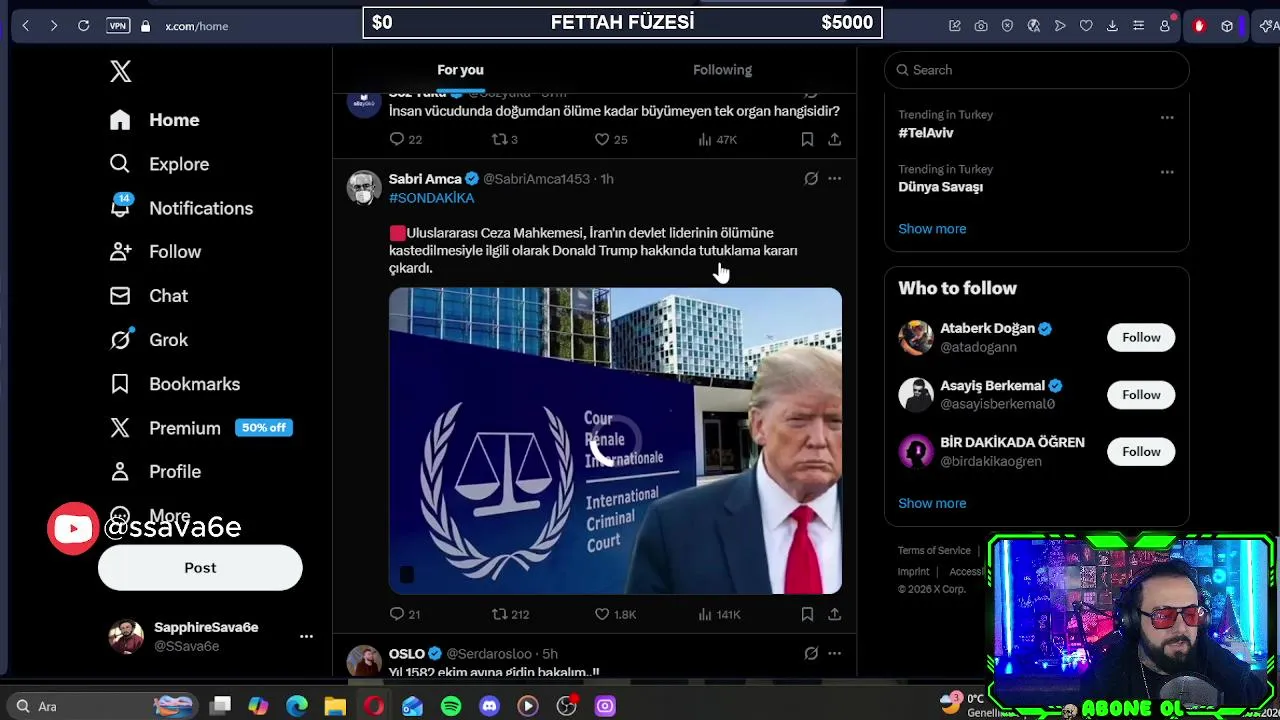The height and width of the screenshot is (720, 1280).
Task: Open Explore in the sidebar
Action: click(159, 164)
